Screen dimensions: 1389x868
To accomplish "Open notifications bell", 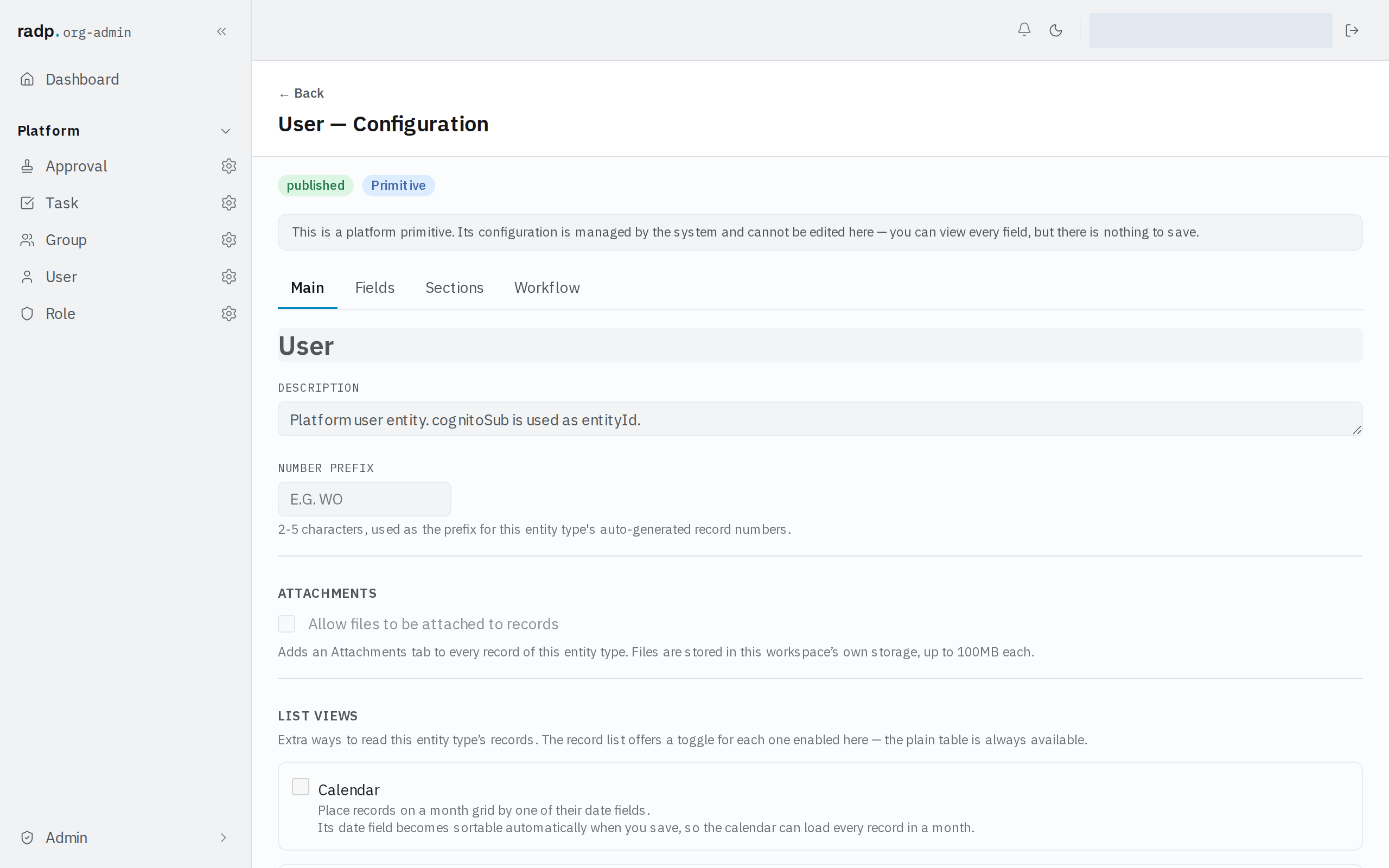I will click(1024, 30).
